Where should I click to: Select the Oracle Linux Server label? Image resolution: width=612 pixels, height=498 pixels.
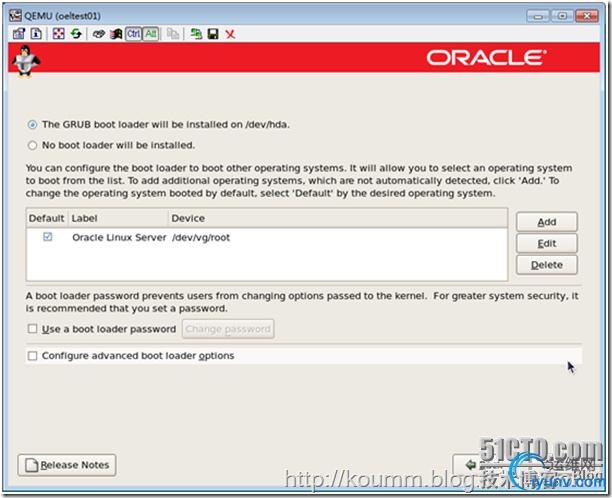[119, 237]
